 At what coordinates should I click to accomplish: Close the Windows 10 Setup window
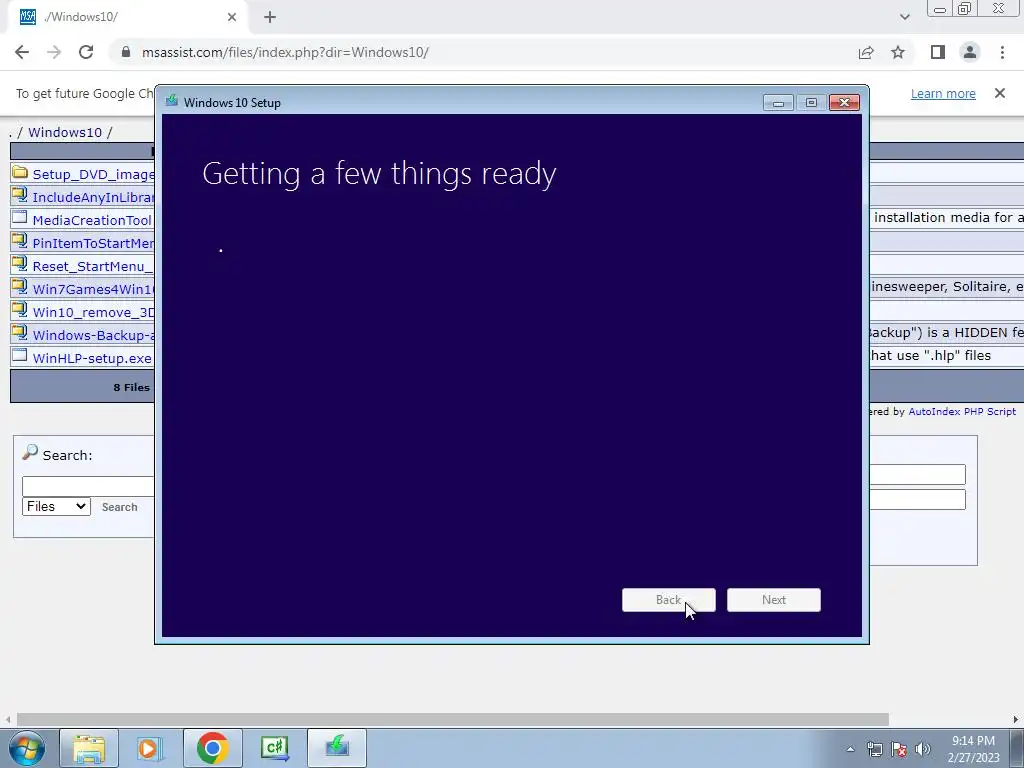pyautogui.click(x=844, y=103)
